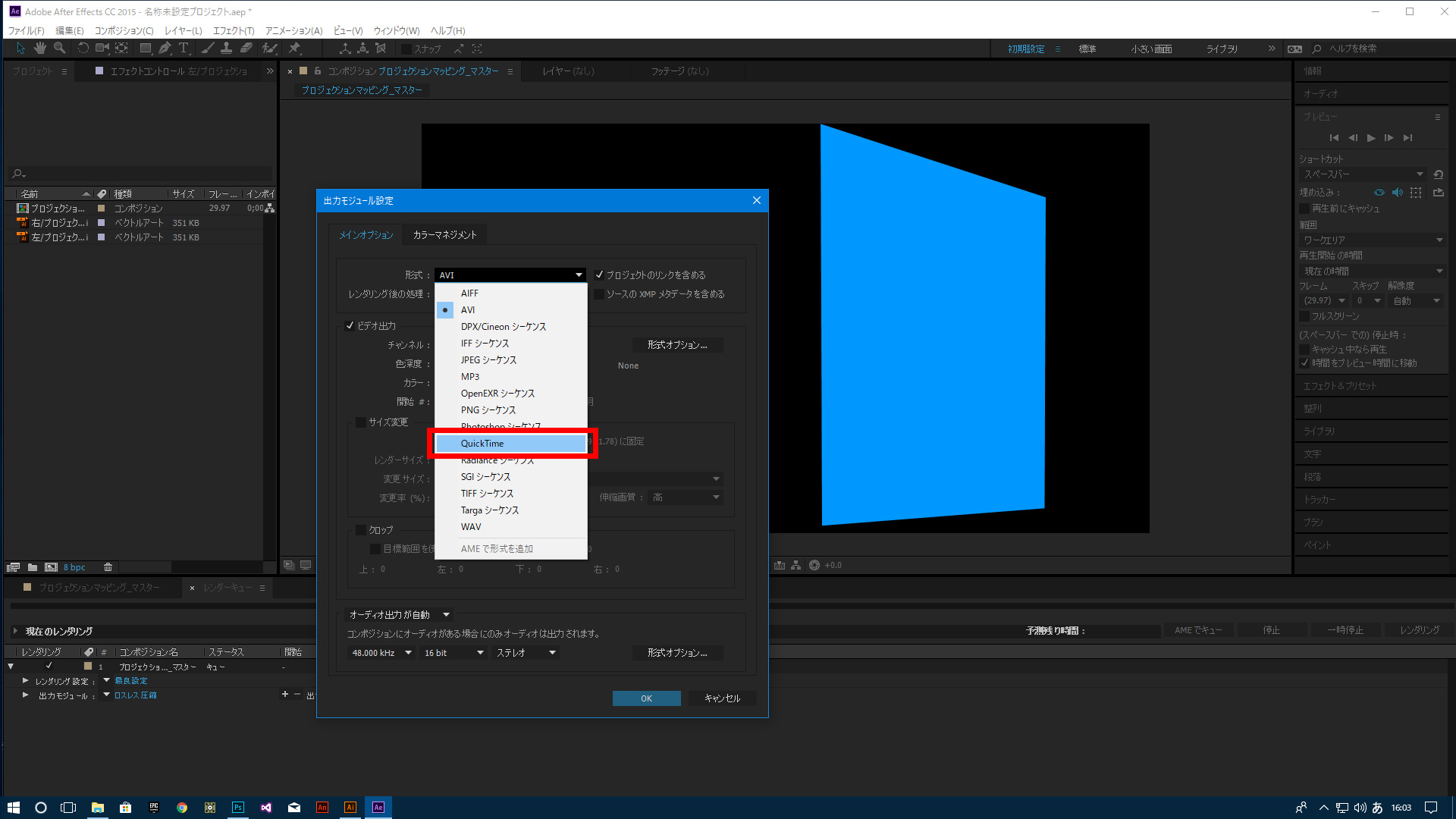Add output module plus icon
Viewport: 1456px width, 819px height.
285,695
